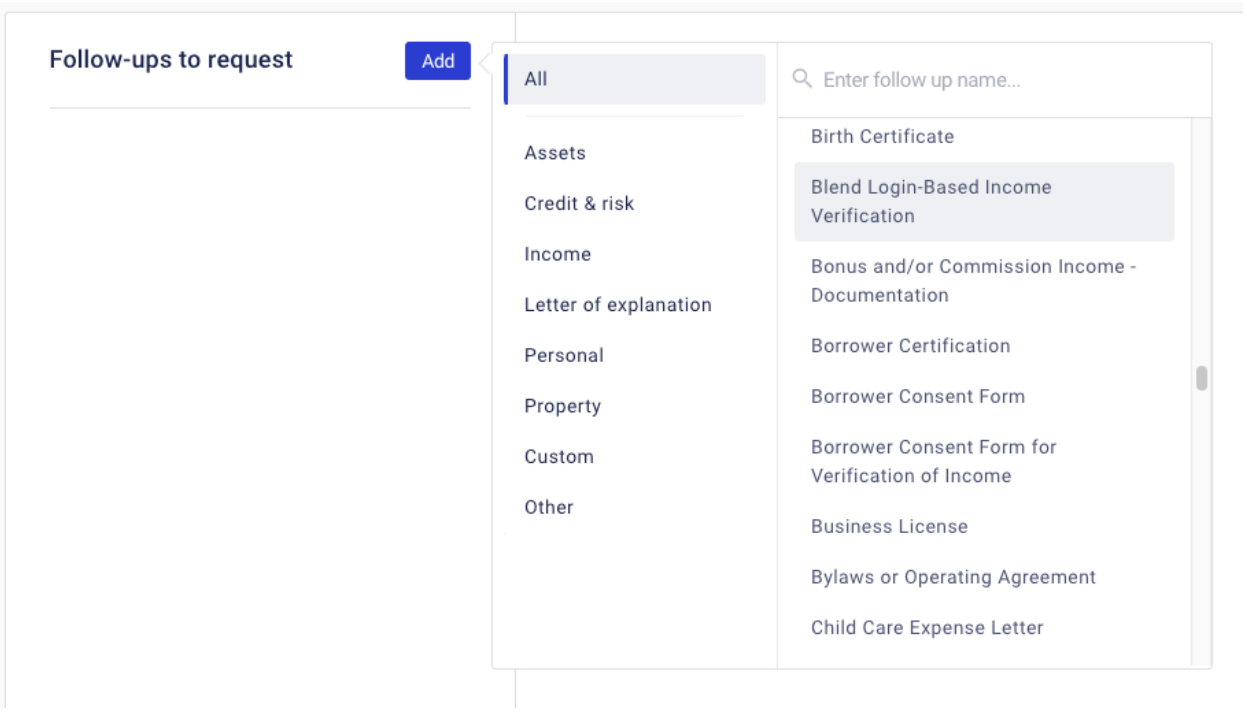
Task: Select the Other category
Action: [x=548, y=507]
